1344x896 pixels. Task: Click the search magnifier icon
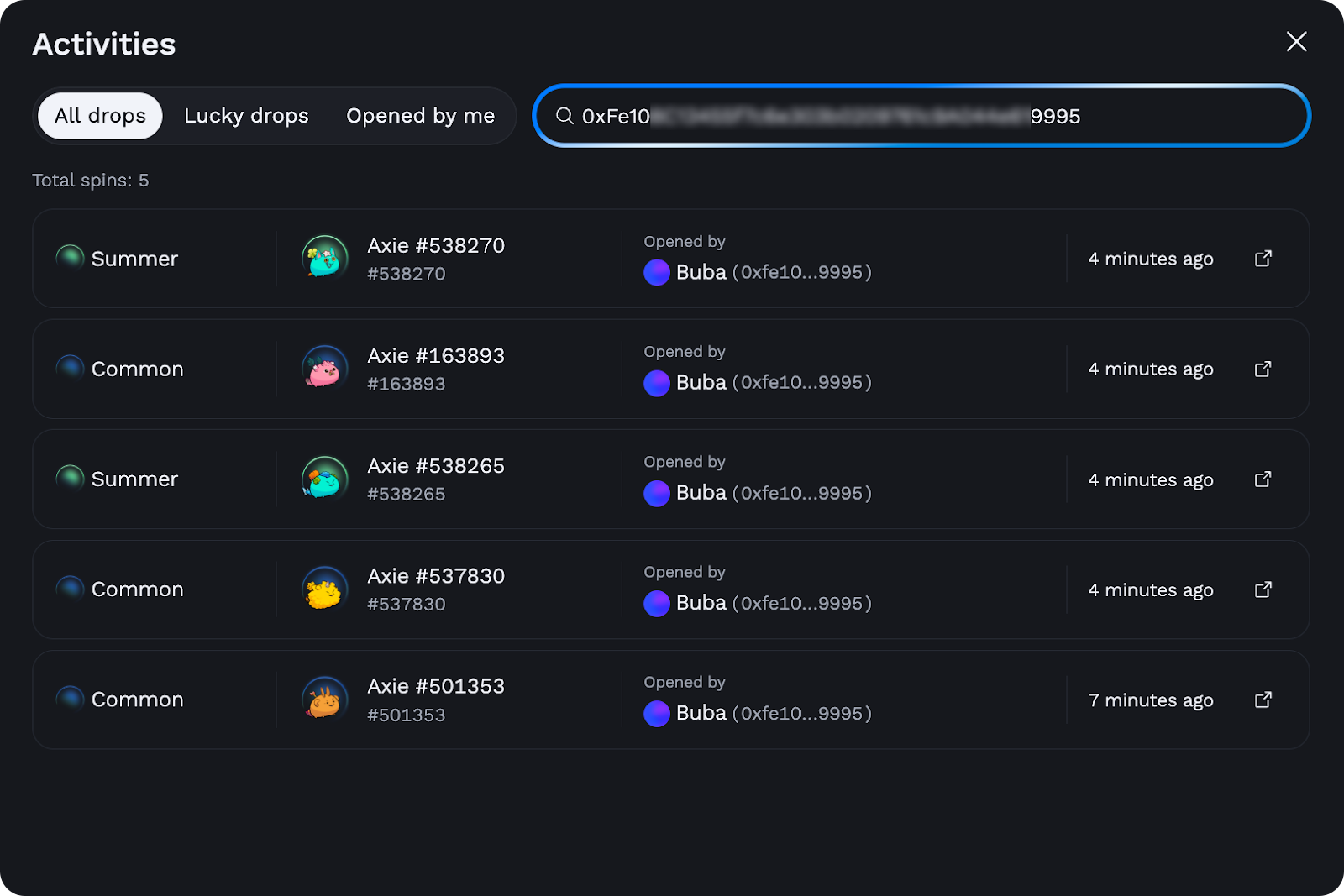click(x=564, y=116)
